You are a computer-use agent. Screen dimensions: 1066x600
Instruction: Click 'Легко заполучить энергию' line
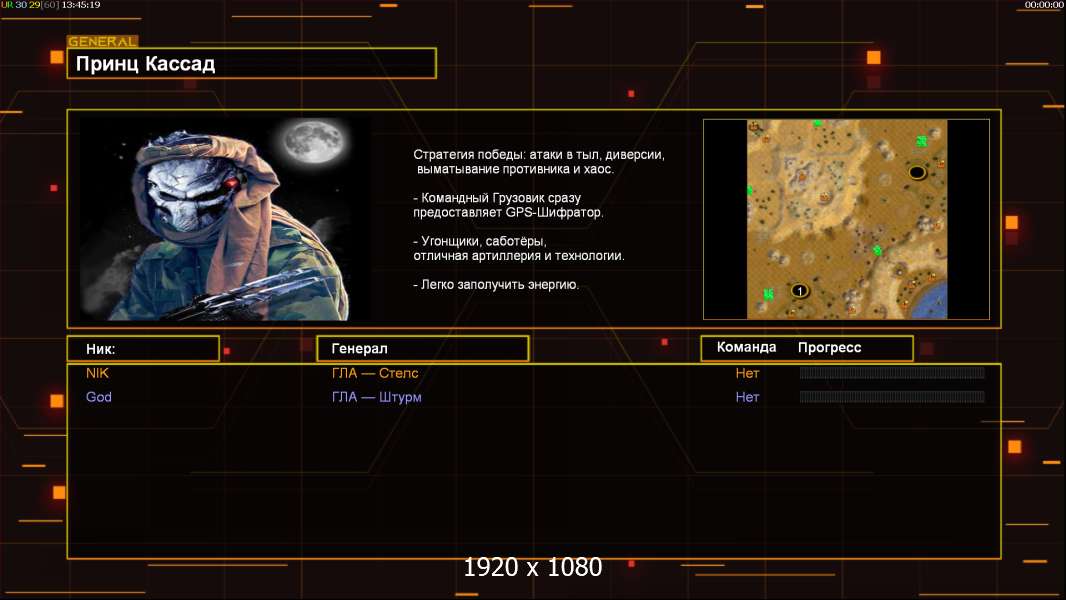(496, 285)
